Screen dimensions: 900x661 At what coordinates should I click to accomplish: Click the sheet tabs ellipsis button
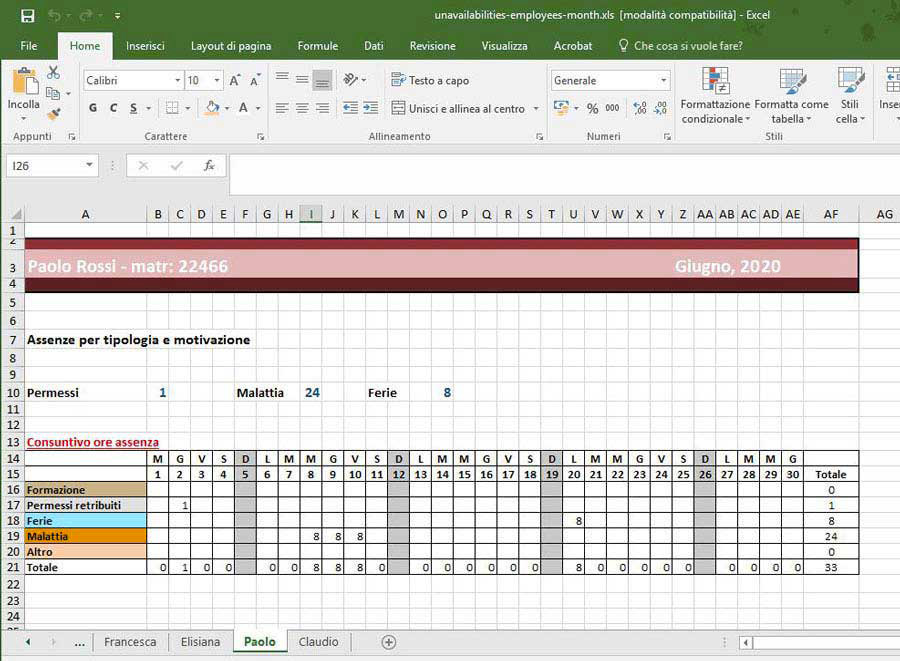[x=80, y=643]
